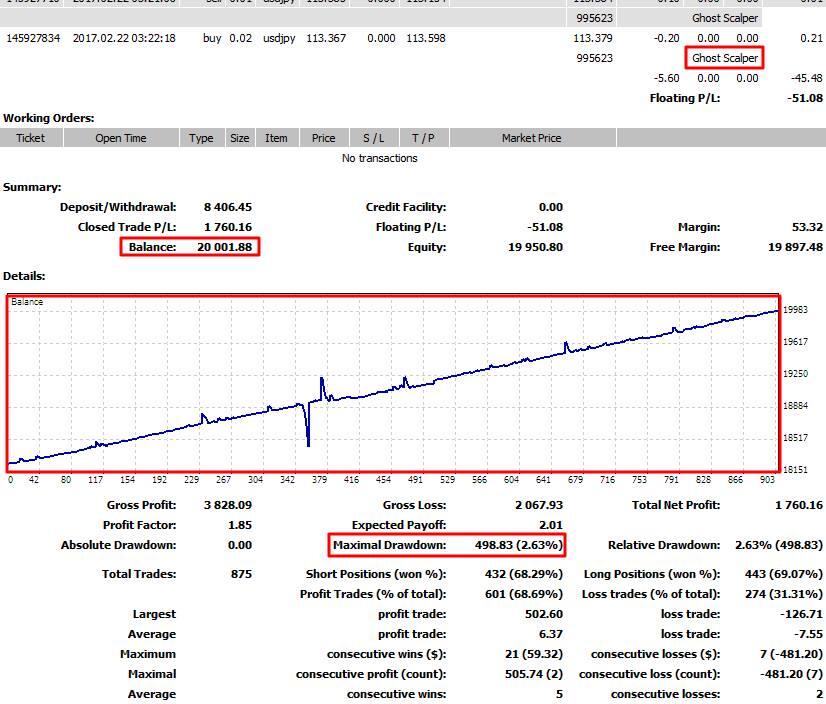Click the Total Net Profit value in Details
Image resolution: width=826 pixels, height=704 pixels.
click(x=799, y=505)
